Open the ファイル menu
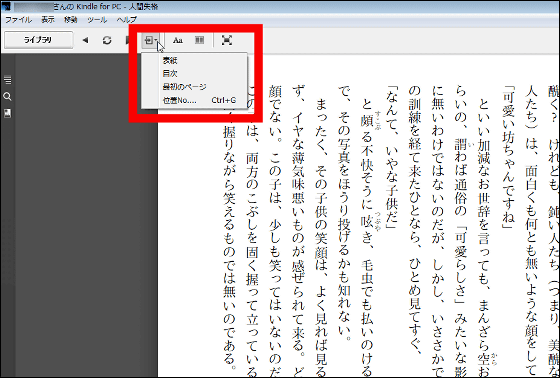560x378 pixels. point(18,20)
